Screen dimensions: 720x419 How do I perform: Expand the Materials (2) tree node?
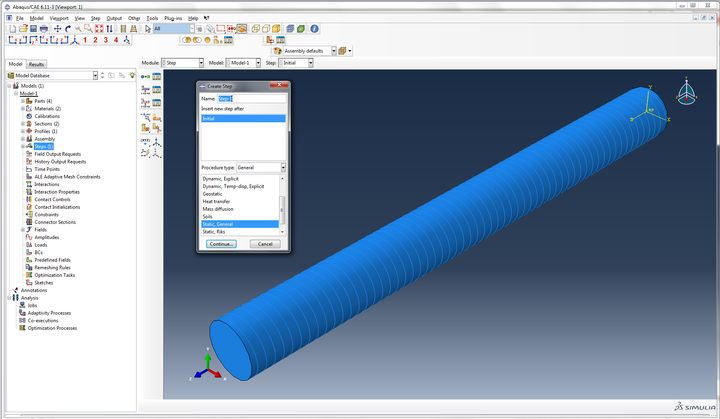(x=22, y=108)
